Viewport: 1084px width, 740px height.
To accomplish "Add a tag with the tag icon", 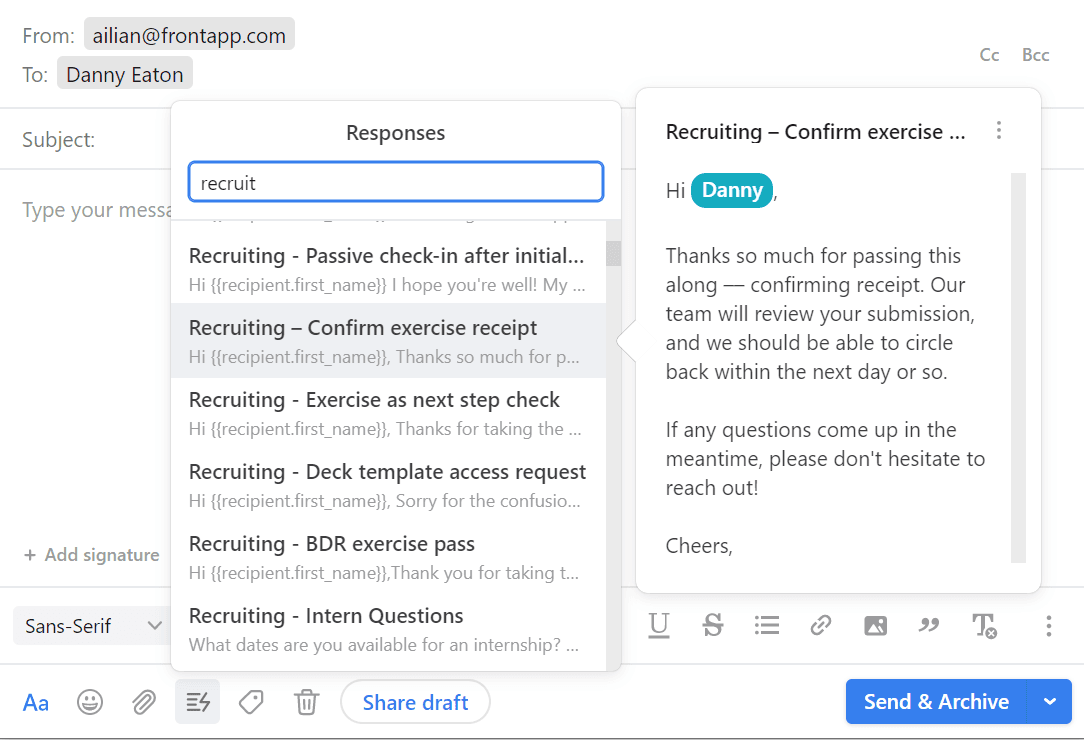I will (x=251, y=702).
